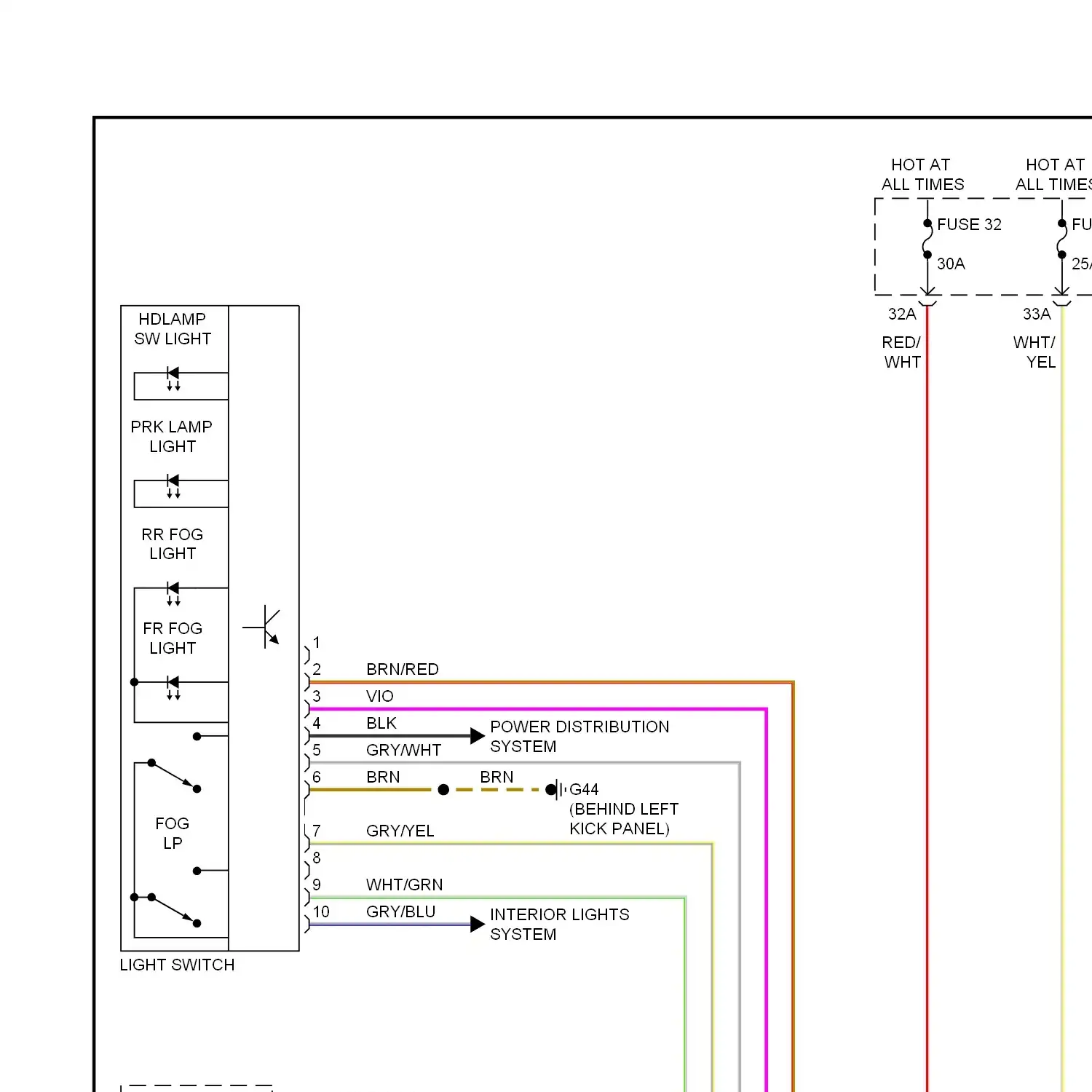Viewport: 1092px width, 1092px height.
Task: Click the red RED/WHT vertical wire
Action: pos(927,655)
